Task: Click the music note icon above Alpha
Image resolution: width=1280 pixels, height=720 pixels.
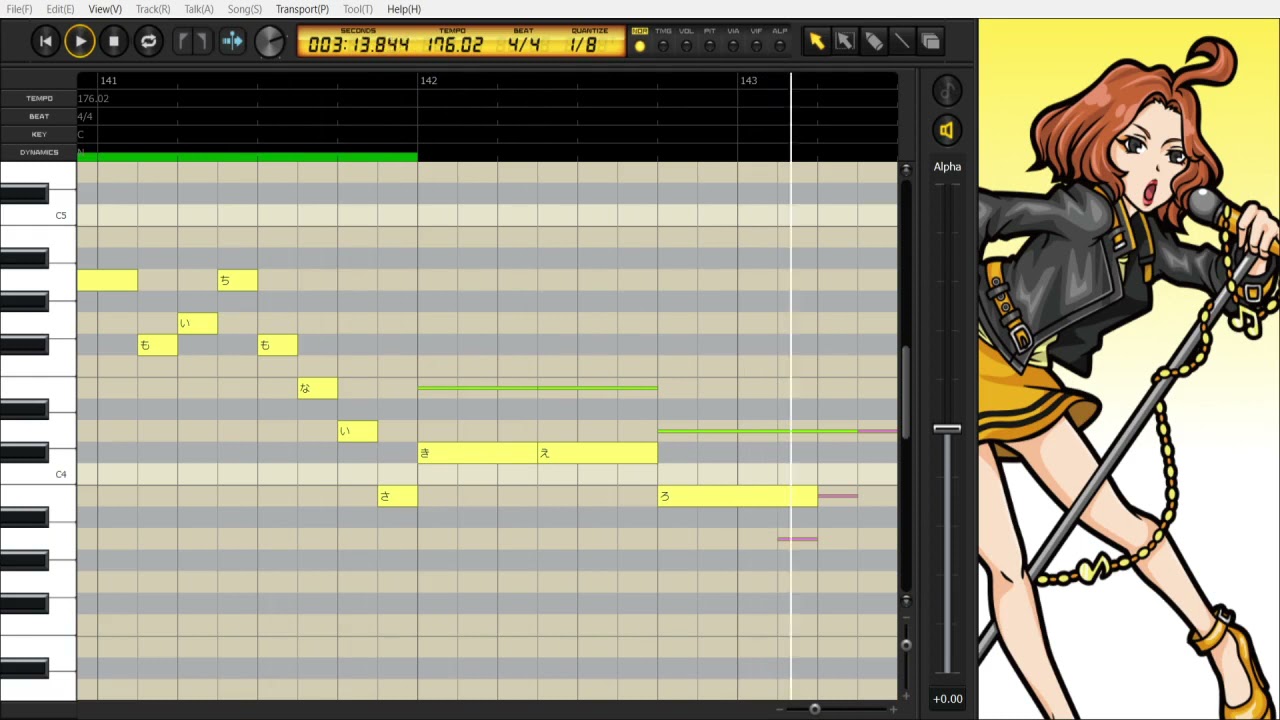Action: pos(947,90)
